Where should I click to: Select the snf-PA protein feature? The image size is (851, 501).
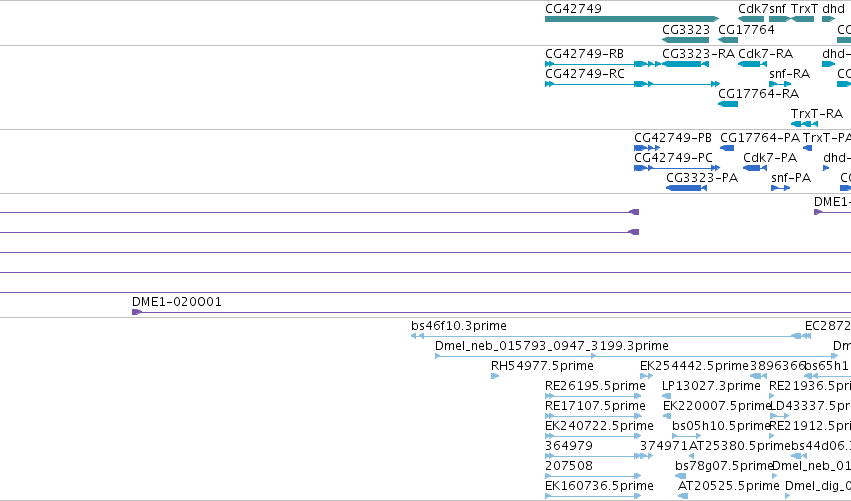pyautogui.click(x=780, y=188)
